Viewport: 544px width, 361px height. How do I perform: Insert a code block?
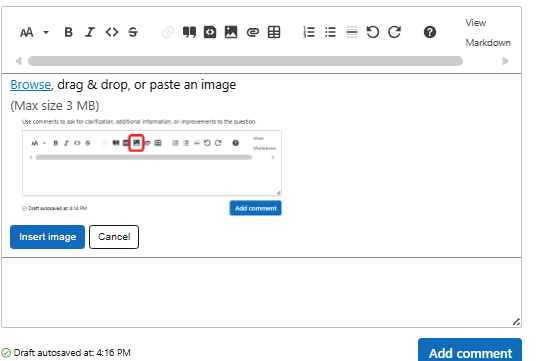pyautogui.click(x=210, y=32)
